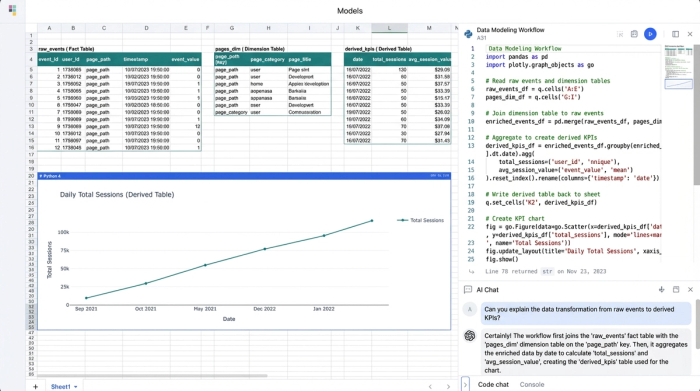Click the event_value header cell
Image resolution: width=700 pixels, height=391 pixels.
(185, 59)
